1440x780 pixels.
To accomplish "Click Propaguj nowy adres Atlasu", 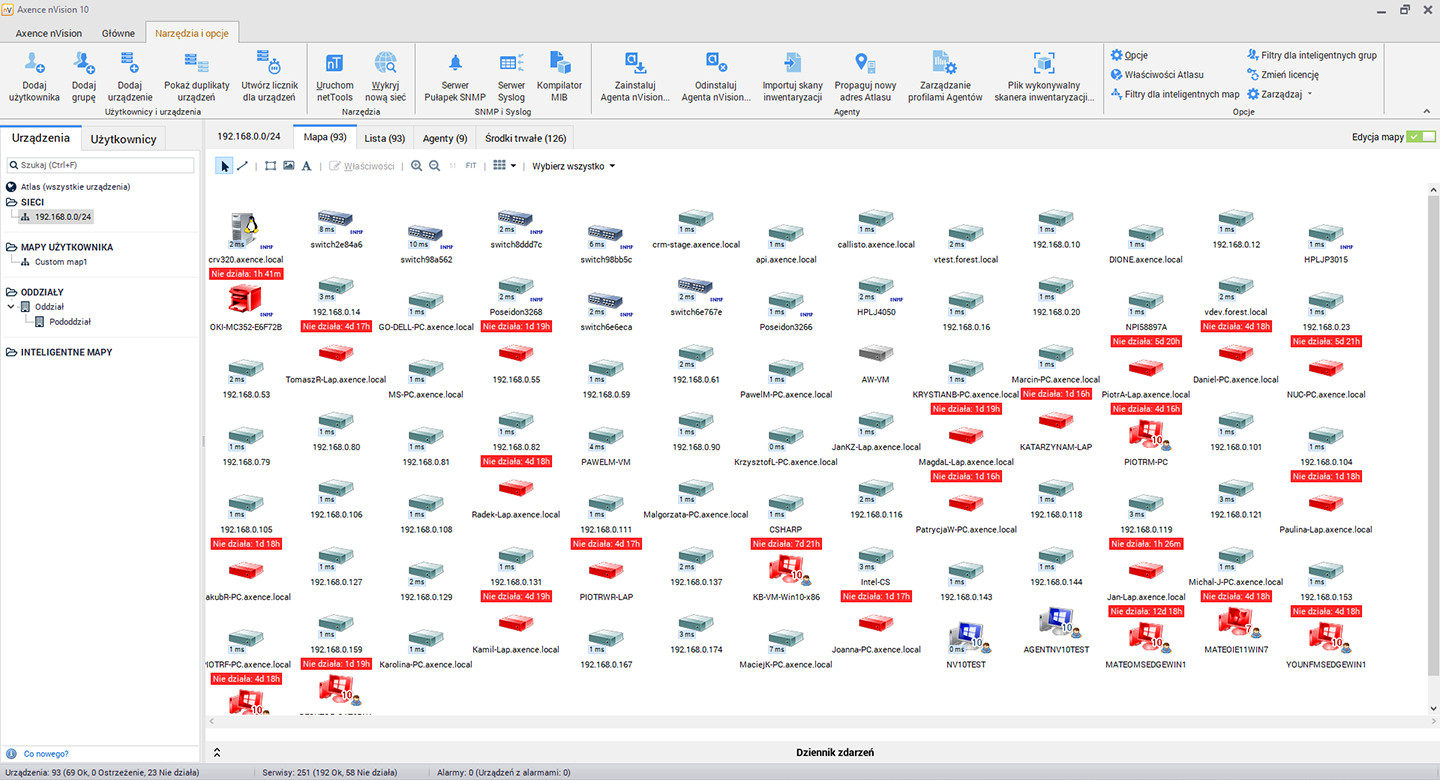I will (865, 77).
